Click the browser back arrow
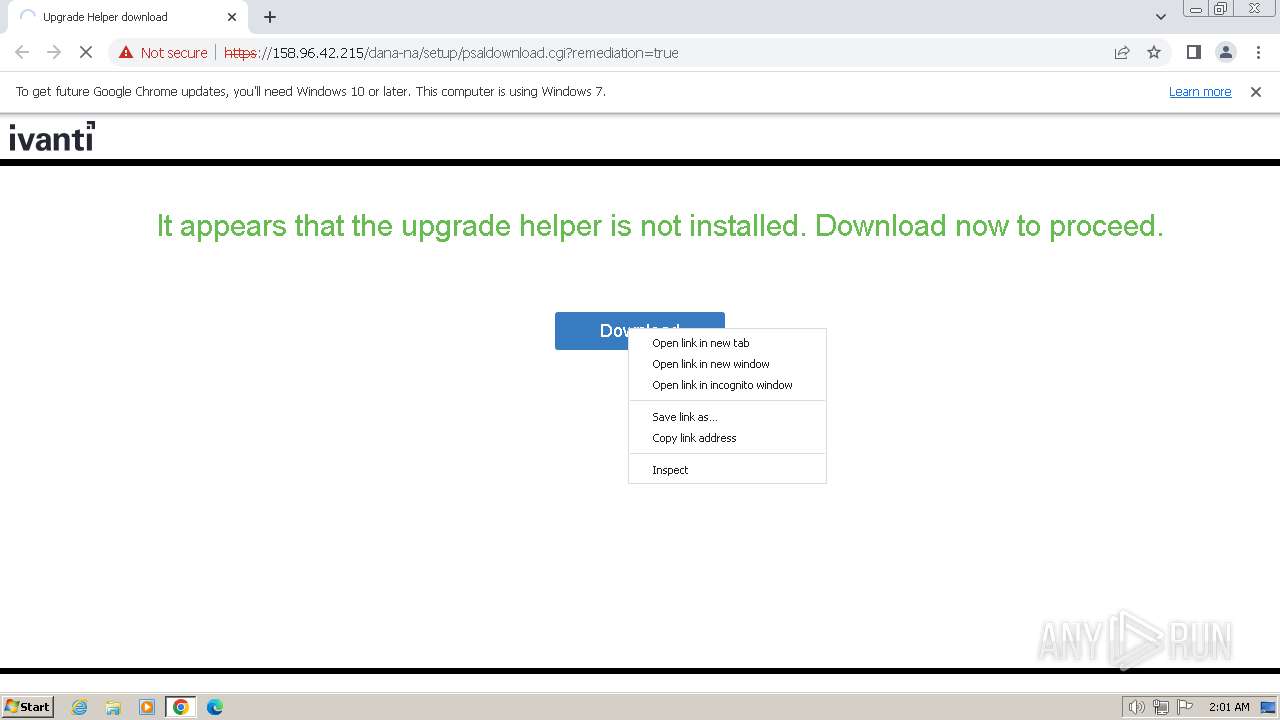This screenshot has height=720, width=1280. click(x=22, y=52)
